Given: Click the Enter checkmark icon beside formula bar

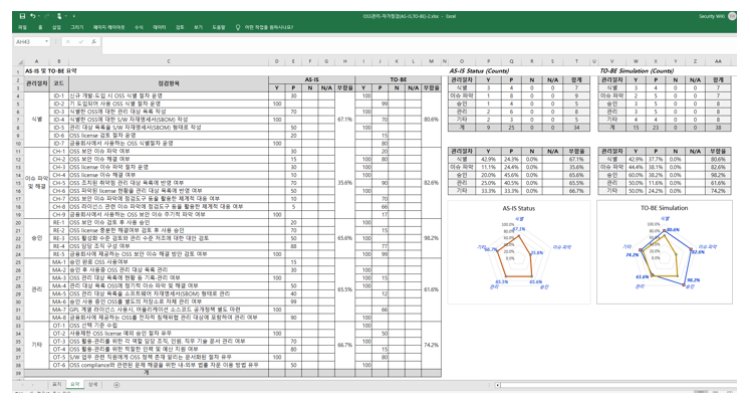Looking at the screenshot, I should [x=78, y=43].
